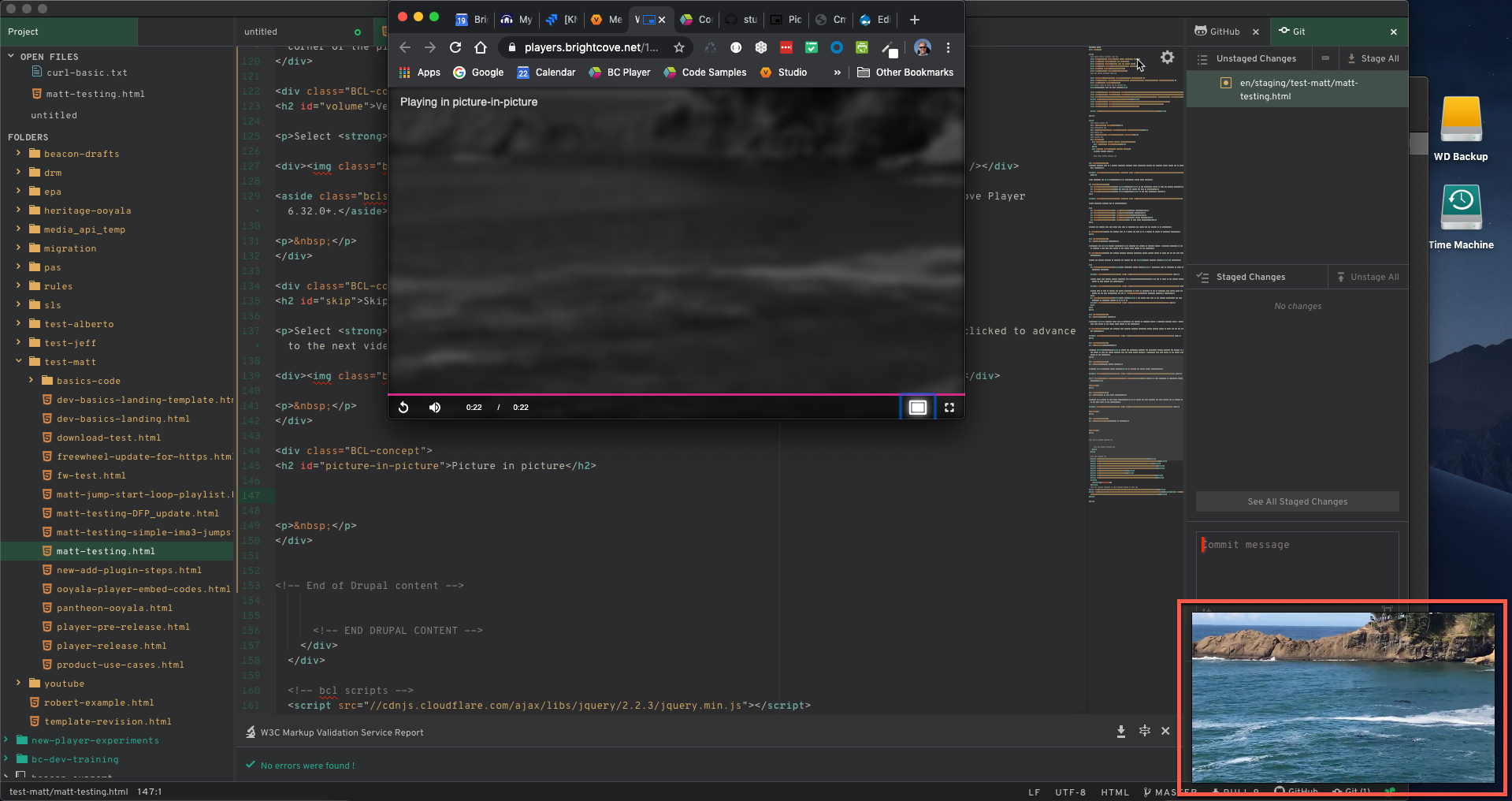This screenshot has height=801, width=1512.
Task: Reload the page in Chrome
Action: point(455,47)
